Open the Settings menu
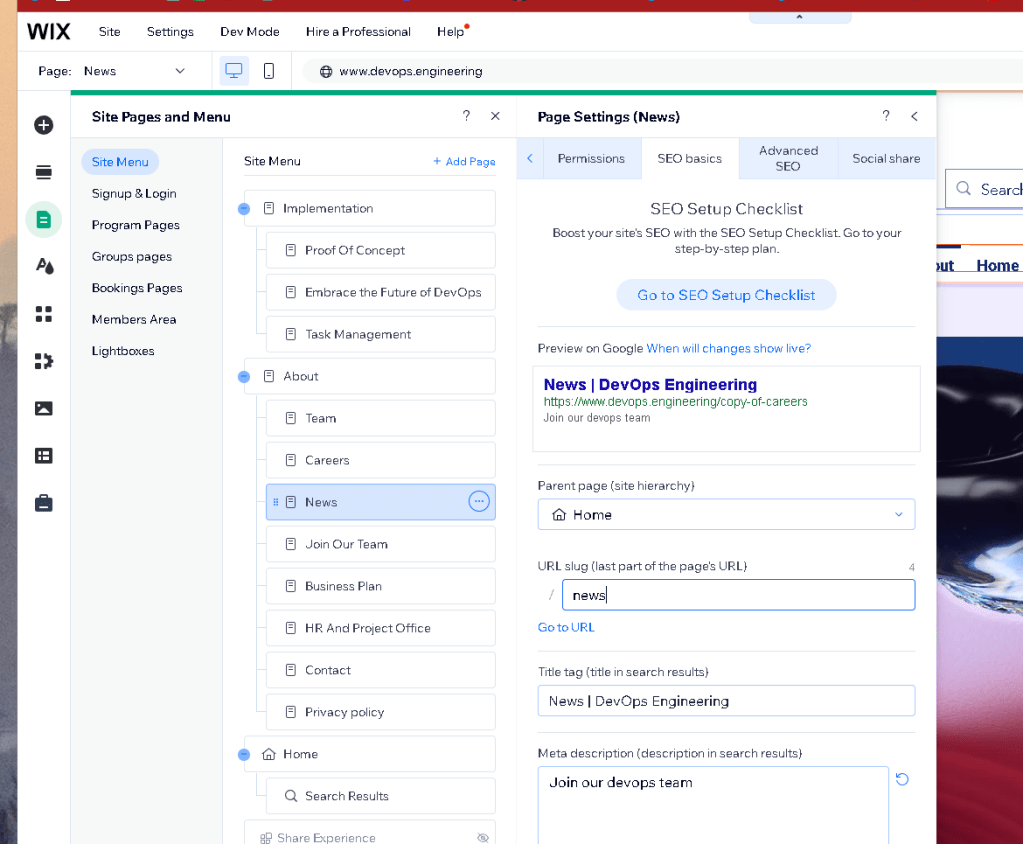The height and width of the screenshot is (844, 1023). click(170, 31)
